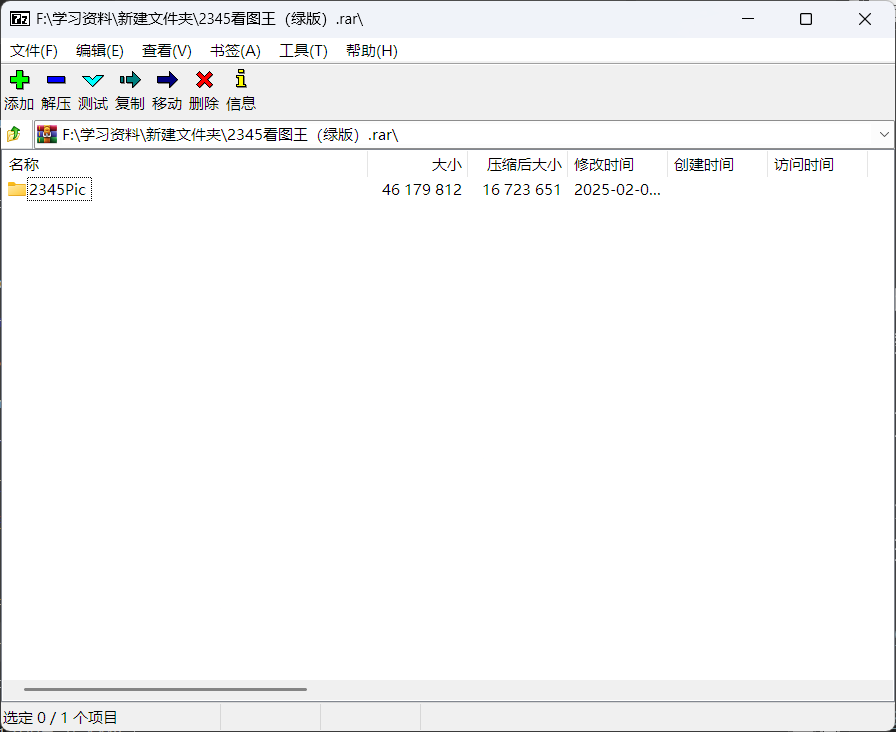
Task: Expand the address bar path dropdown
Action: coord(884,134)
